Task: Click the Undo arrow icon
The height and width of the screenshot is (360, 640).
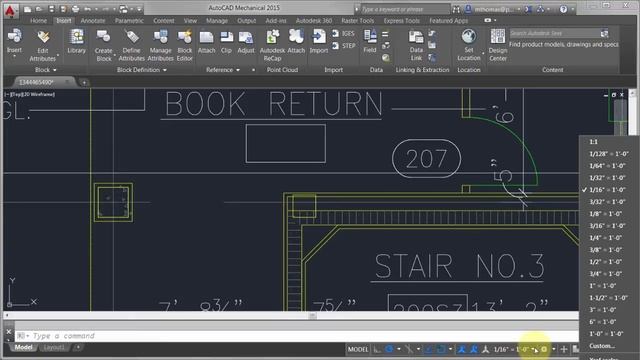Action: point(87,9)
